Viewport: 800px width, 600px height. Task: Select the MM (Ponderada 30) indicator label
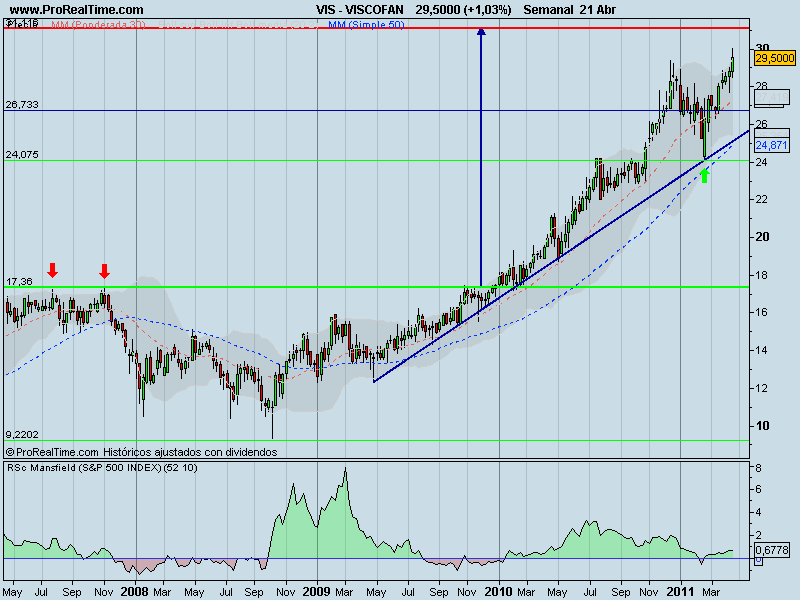pyautogui.click(x=98, y=24)
